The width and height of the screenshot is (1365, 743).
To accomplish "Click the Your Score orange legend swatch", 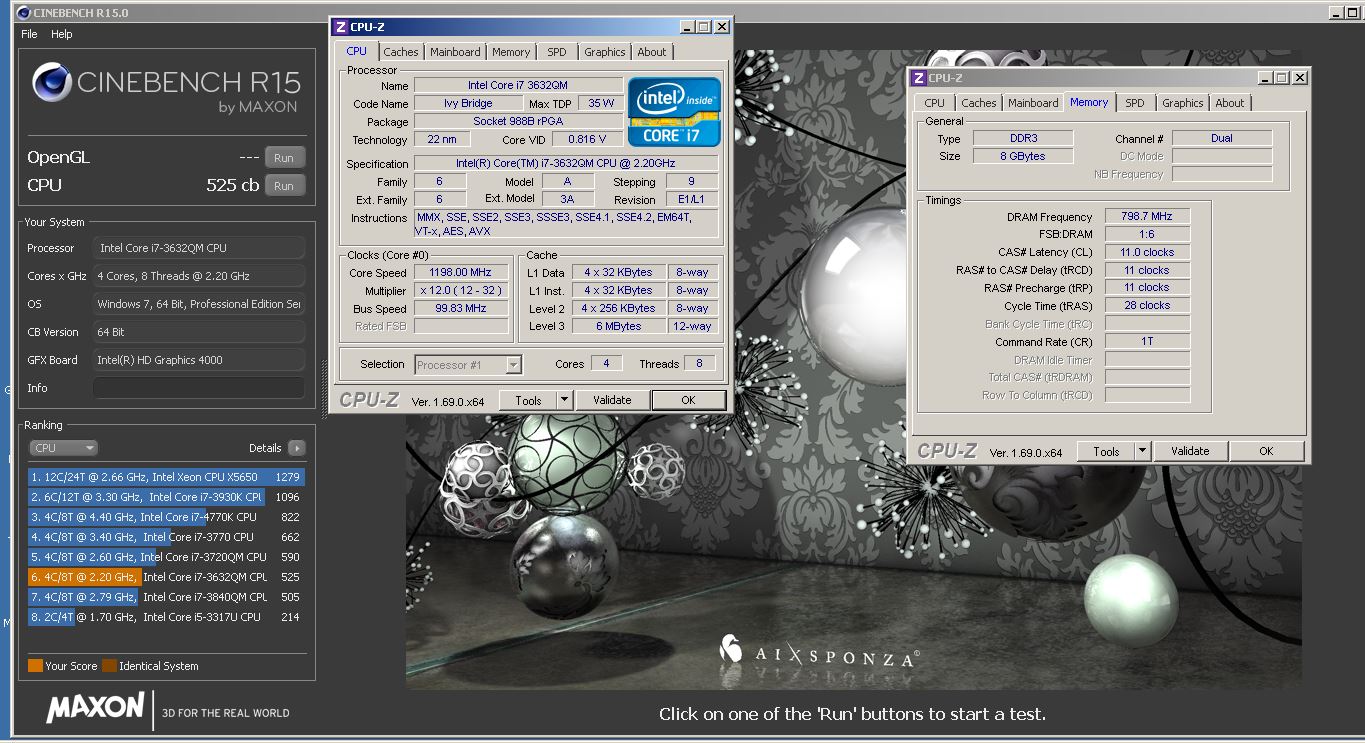I will (x=35, y=666).
